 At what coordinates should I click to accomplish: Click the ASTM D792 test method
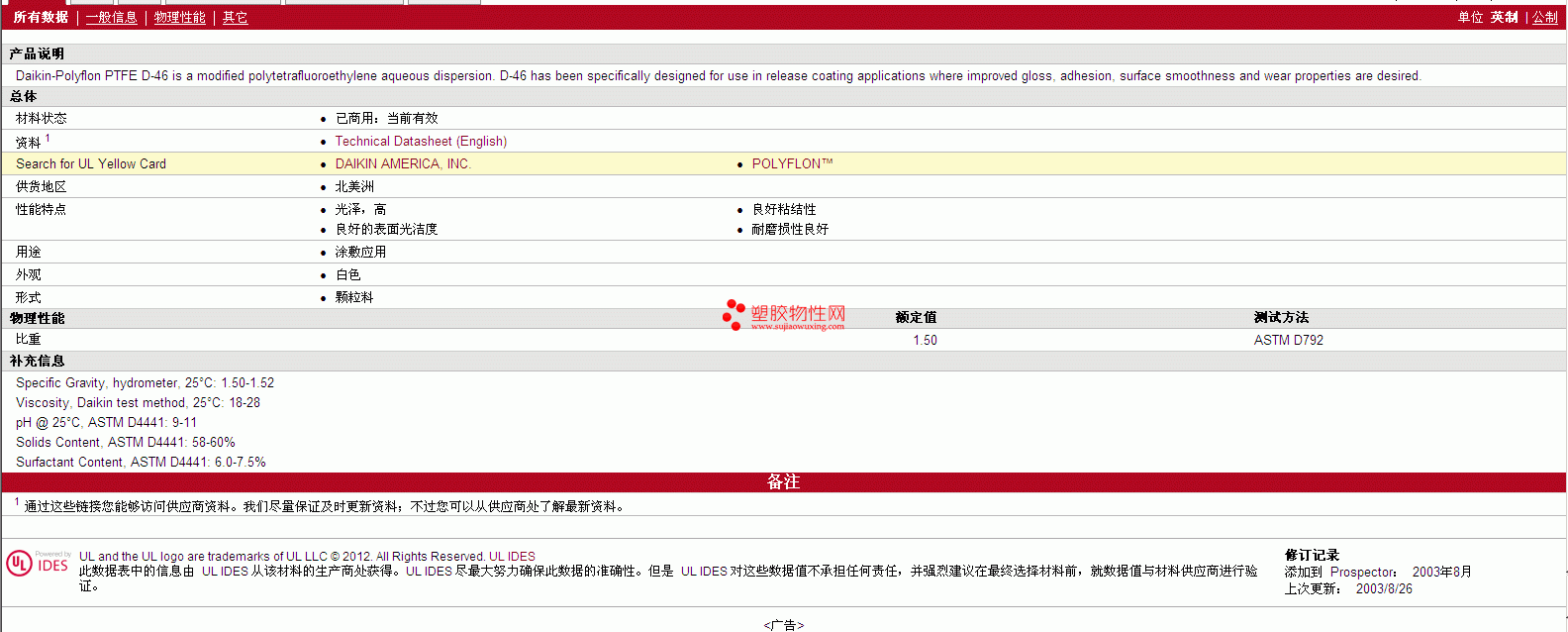click(1289, 341)
